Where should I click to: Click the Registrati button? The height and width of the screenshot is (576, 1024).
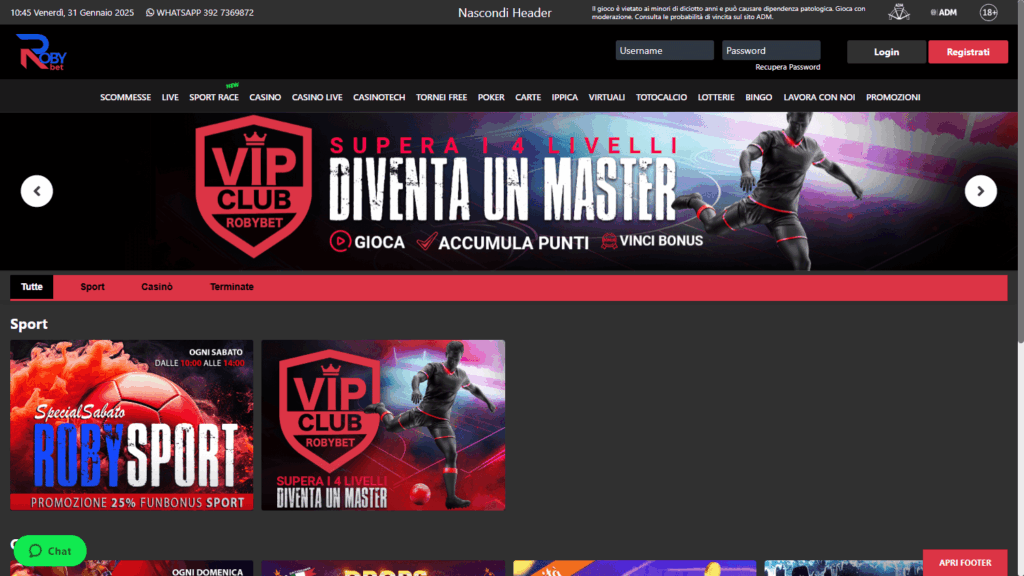(968, 52)
